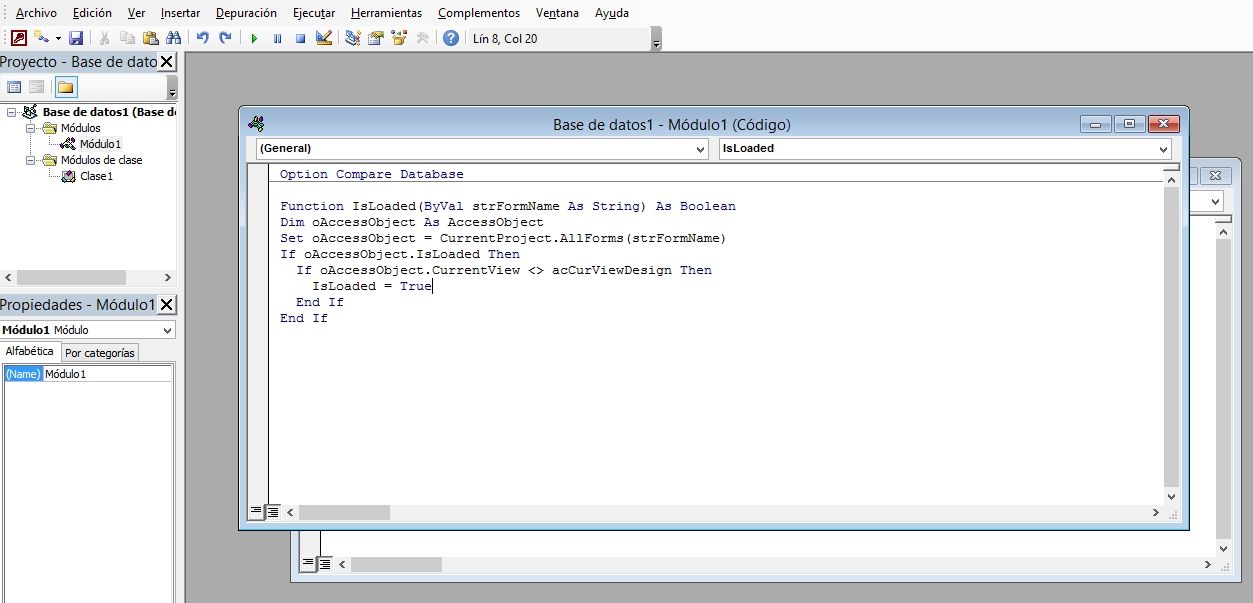Reset code execution with the stop icon
The image size is (1253, 603).
point(300,37)
